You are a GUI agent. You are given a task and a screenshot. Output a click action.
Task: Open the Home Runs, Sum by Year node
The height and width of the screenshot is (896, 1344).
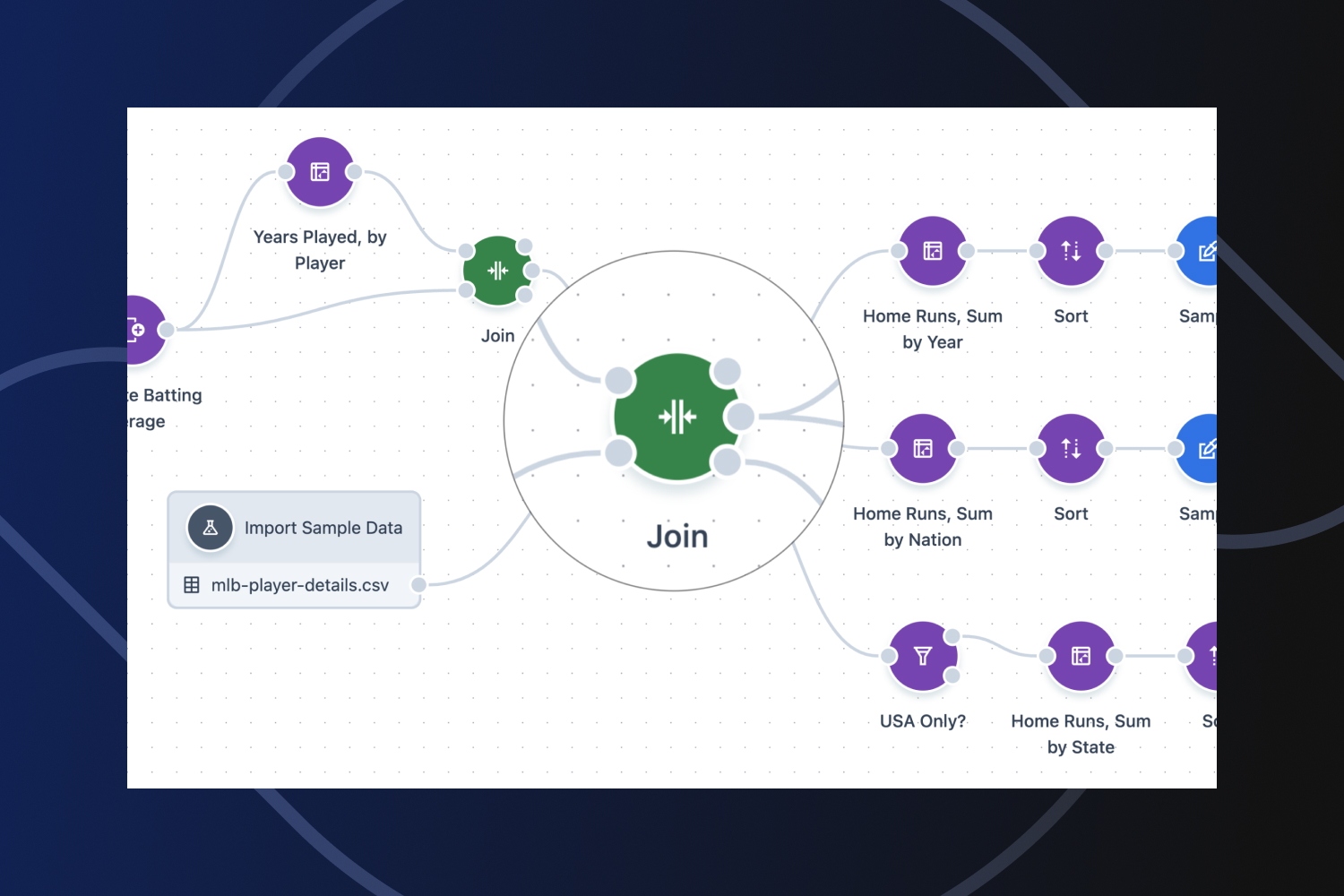933,251
